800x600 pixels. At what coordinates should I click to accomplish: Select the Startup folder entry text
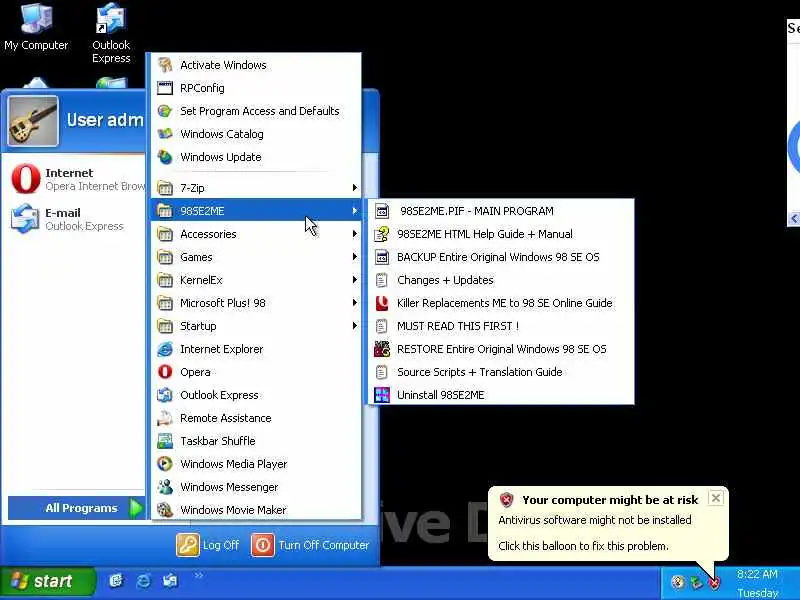click(198, 326)
